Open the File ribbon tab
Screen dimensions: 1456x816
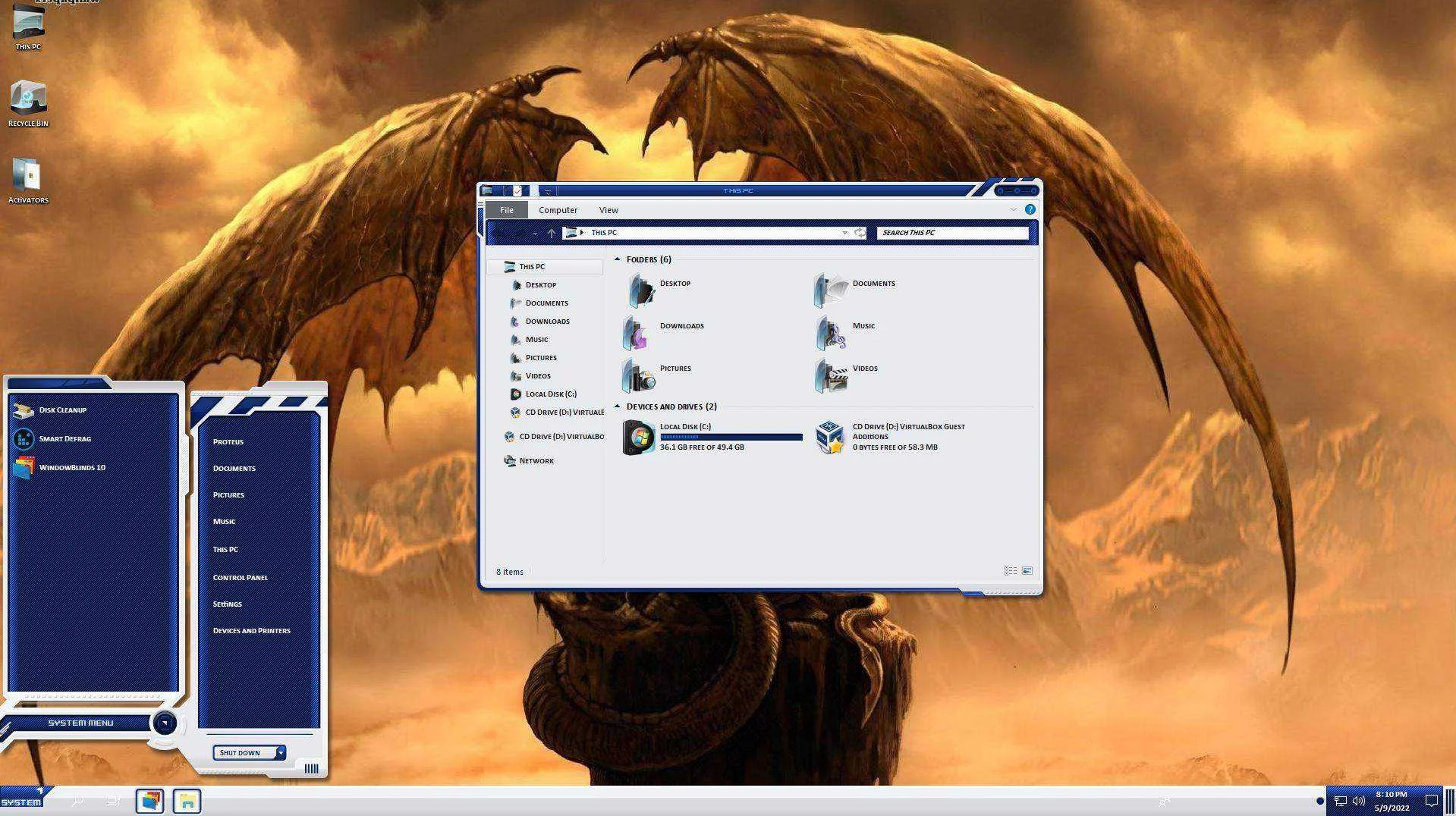point(506,210)
